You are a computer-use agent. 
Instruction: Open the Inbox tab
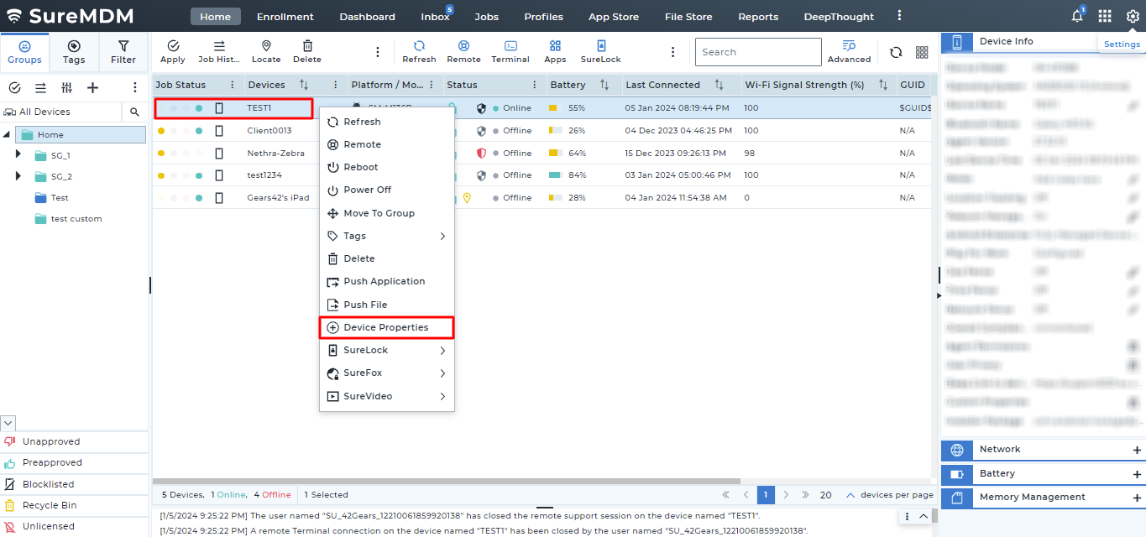(x=435, y=16)
